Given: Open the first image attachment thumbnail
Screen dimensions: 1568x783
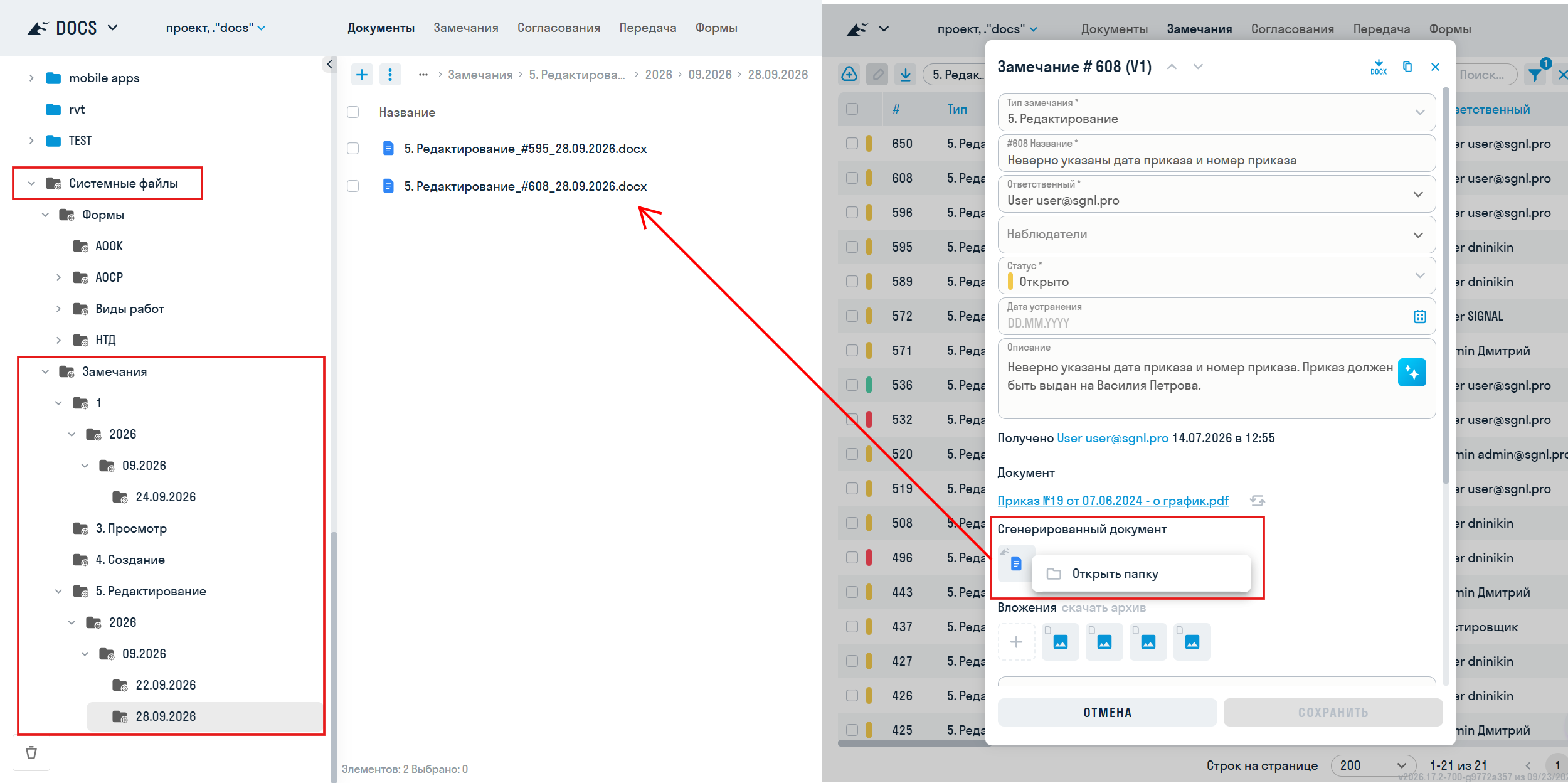Looking at the screenshot, I should click(x=1060, y=642).
